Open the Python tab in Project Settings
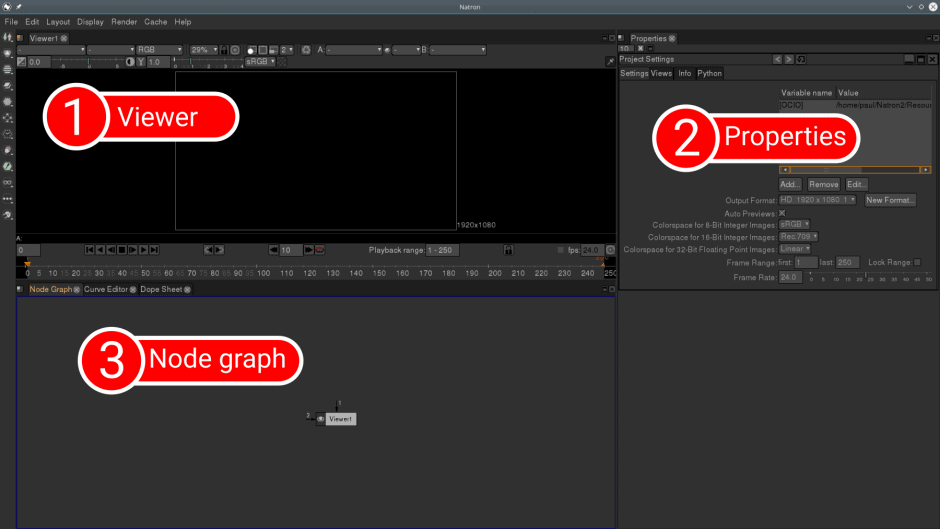 coord(709,73)
